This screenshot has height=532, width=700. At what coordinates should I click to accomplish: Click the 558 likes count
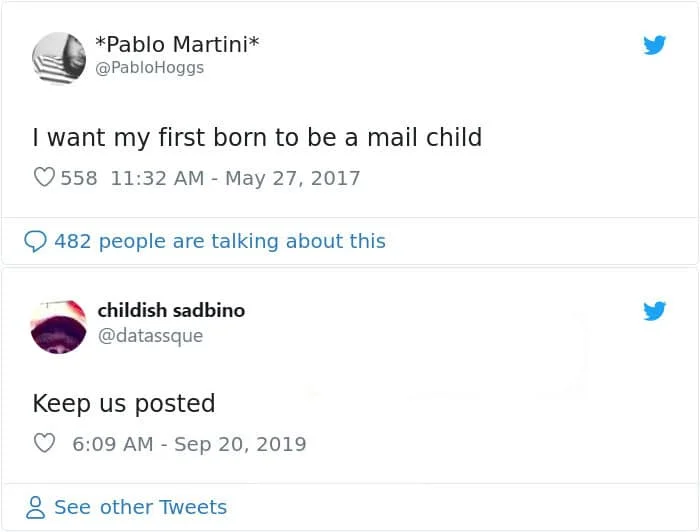click(x=79, y=179)
